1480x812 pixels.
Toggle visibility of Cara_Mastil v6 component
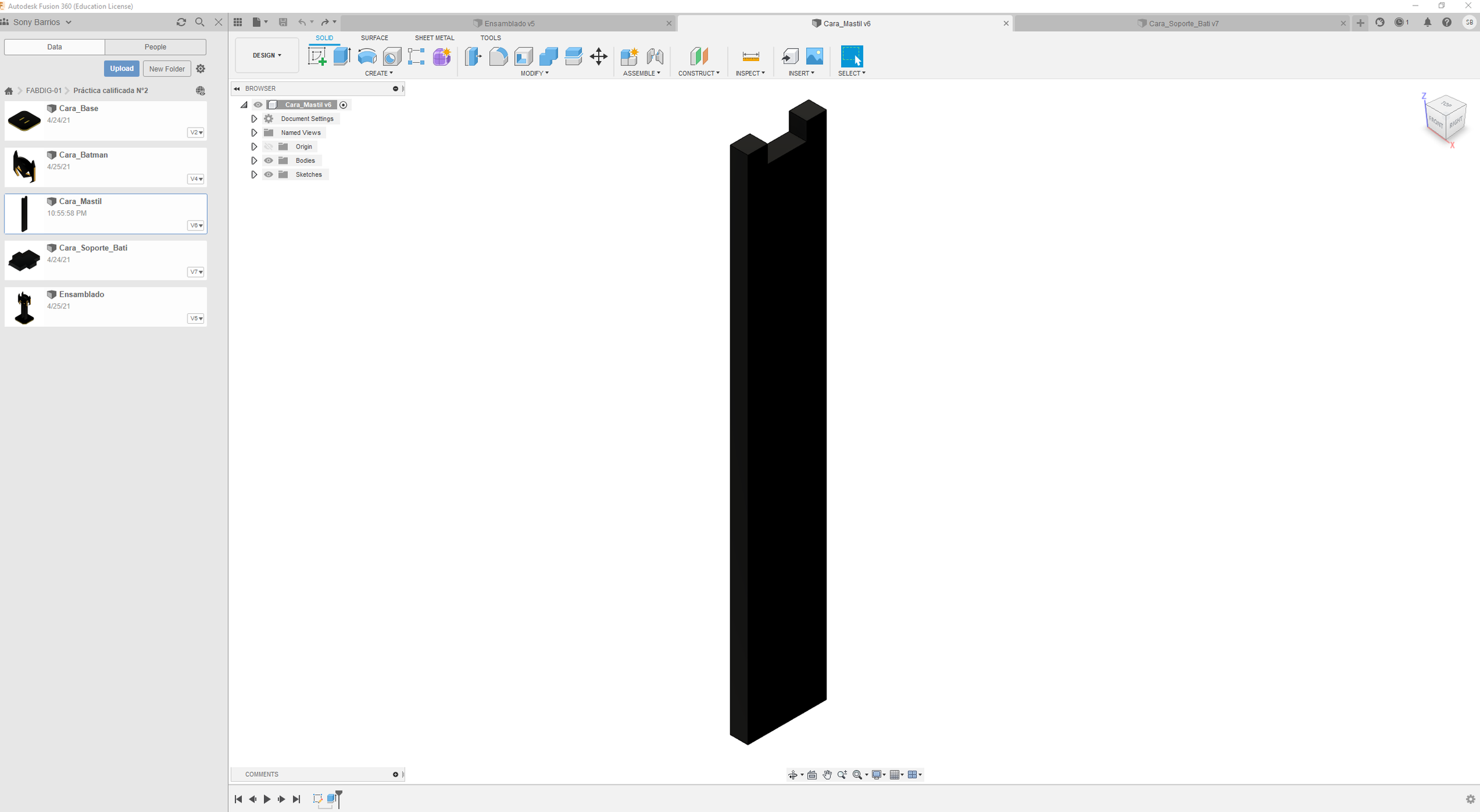point(258,105)
